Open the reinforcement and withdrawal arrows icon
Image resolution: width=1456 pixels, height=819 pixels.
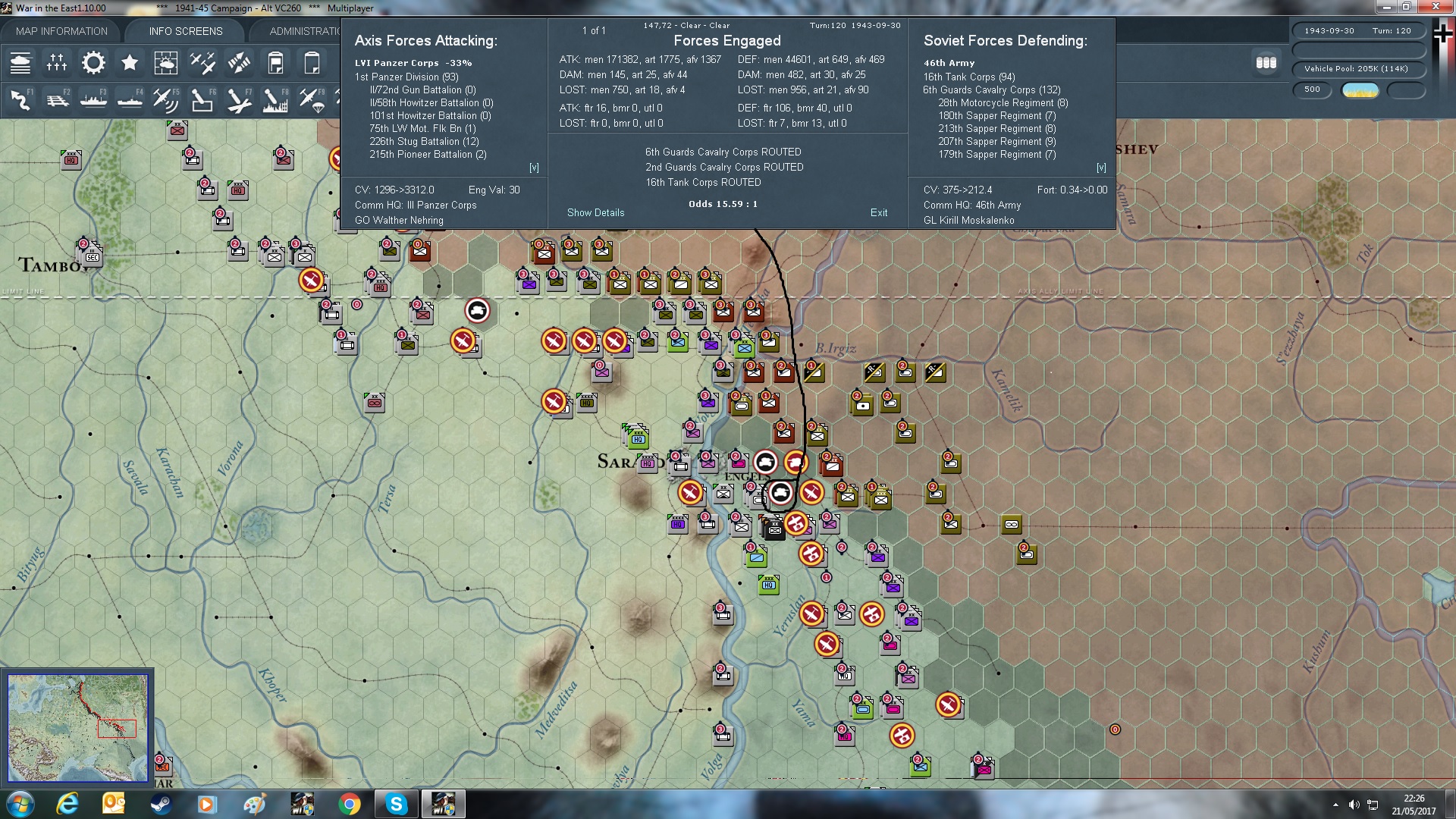click(x=239, y=63)
